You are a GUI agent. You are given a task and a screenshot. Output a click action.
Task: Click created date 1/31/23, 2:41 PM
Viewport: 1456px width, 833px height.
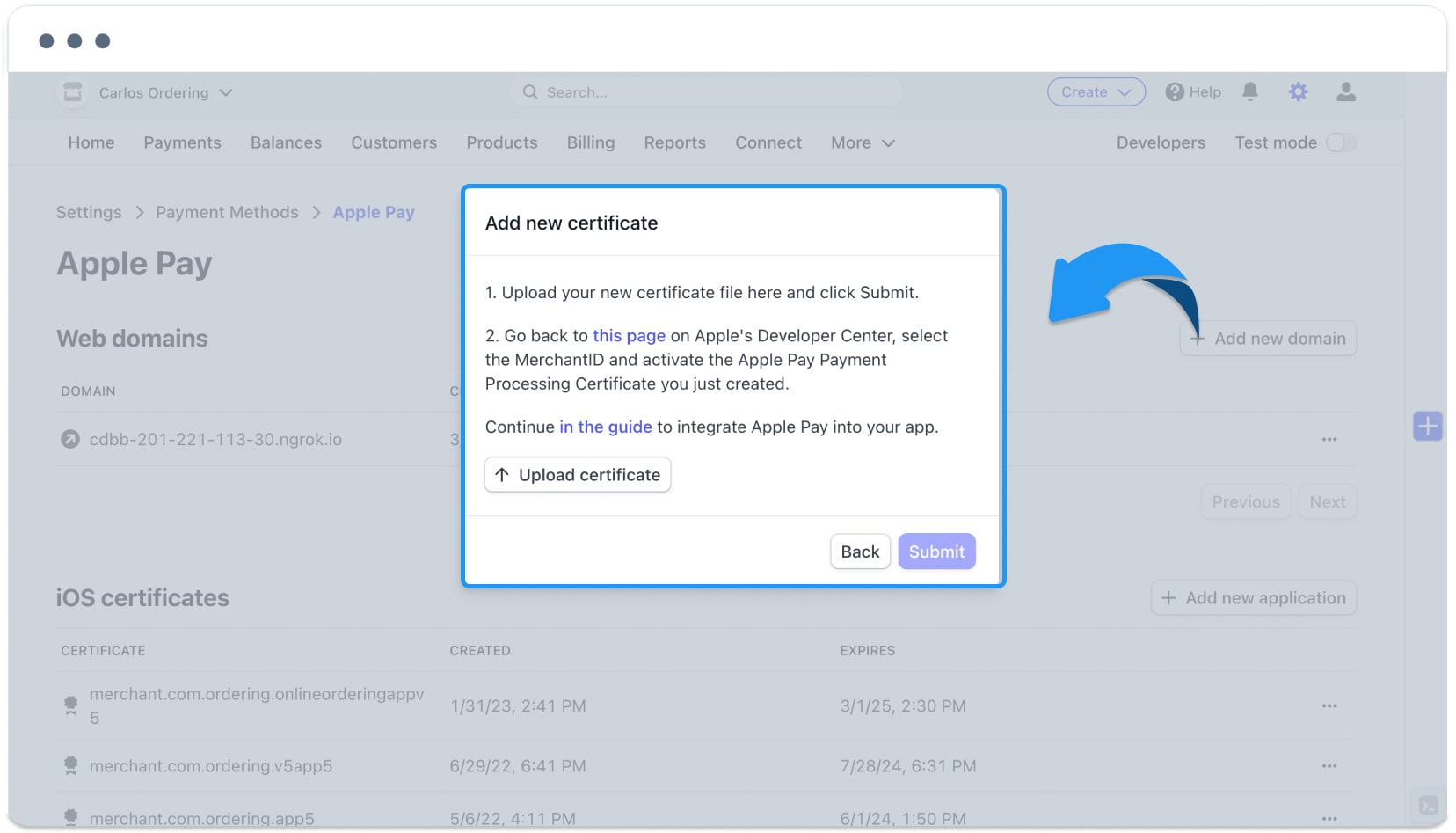click(x=518, y=706)
